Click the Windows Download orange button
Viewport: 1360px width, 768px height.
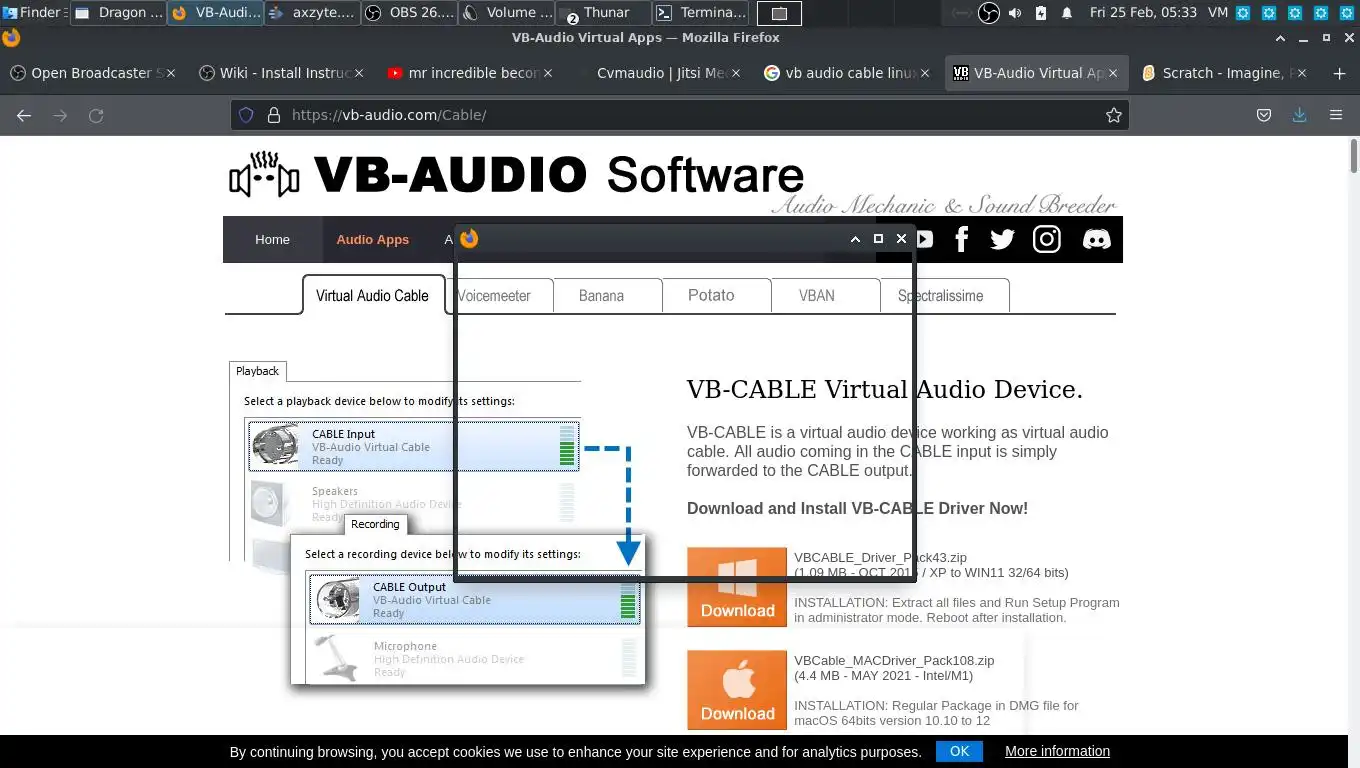tap(737, 587)
